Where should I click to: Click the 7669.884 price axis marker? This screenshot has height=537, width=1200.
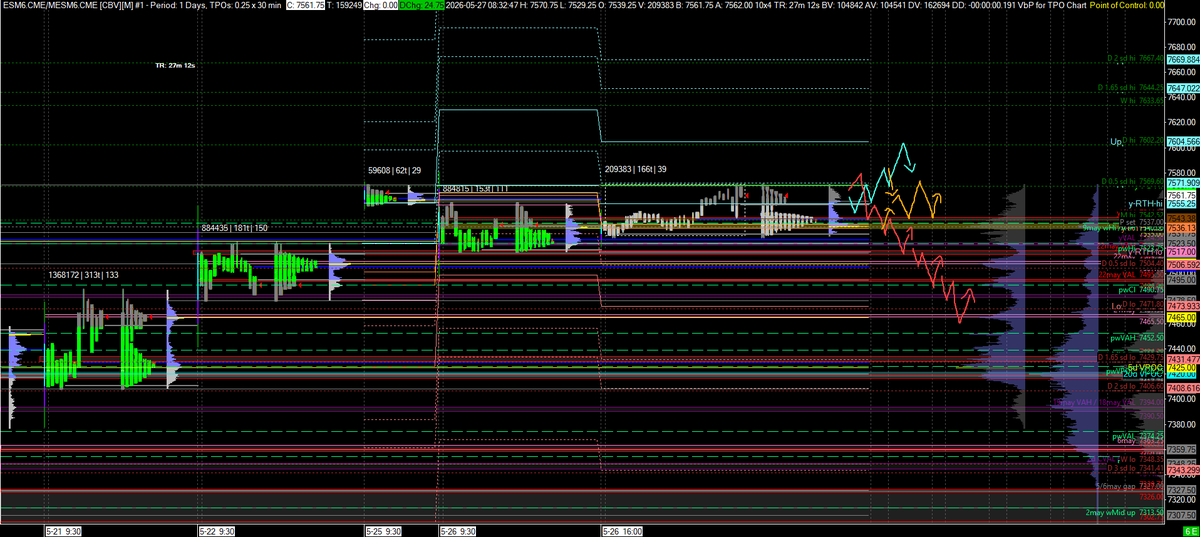(x=1182, y=60)
